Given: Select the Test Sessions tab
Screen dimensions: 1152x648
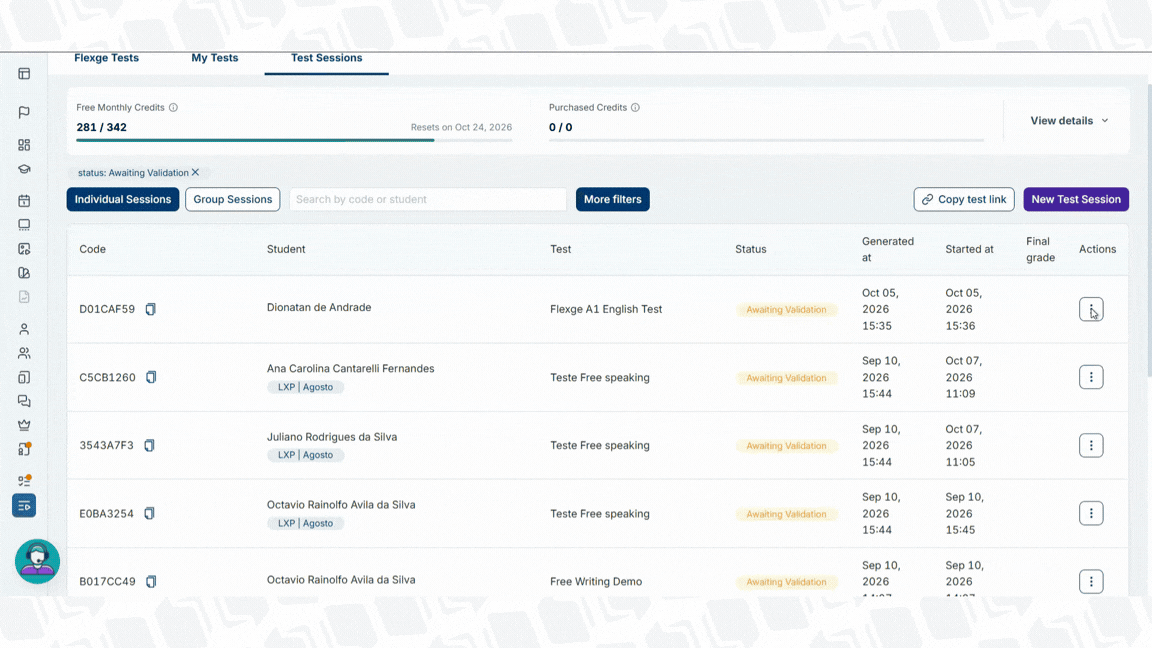Looking at the screenshot, I should point(326,58).
